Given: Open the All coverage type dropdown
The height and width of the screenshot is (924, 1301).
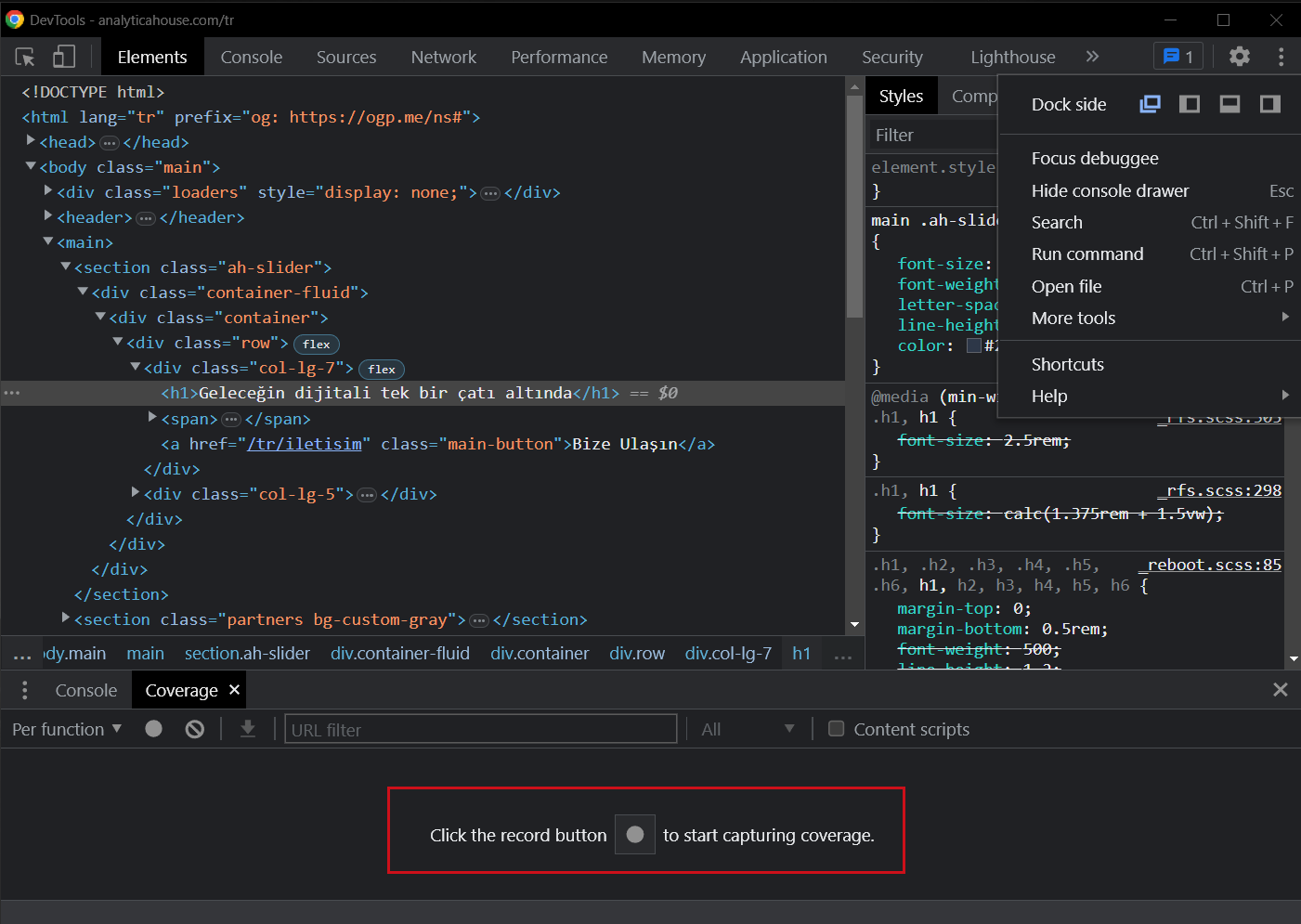Looking at the screenshot, I should tap(748, 729).
